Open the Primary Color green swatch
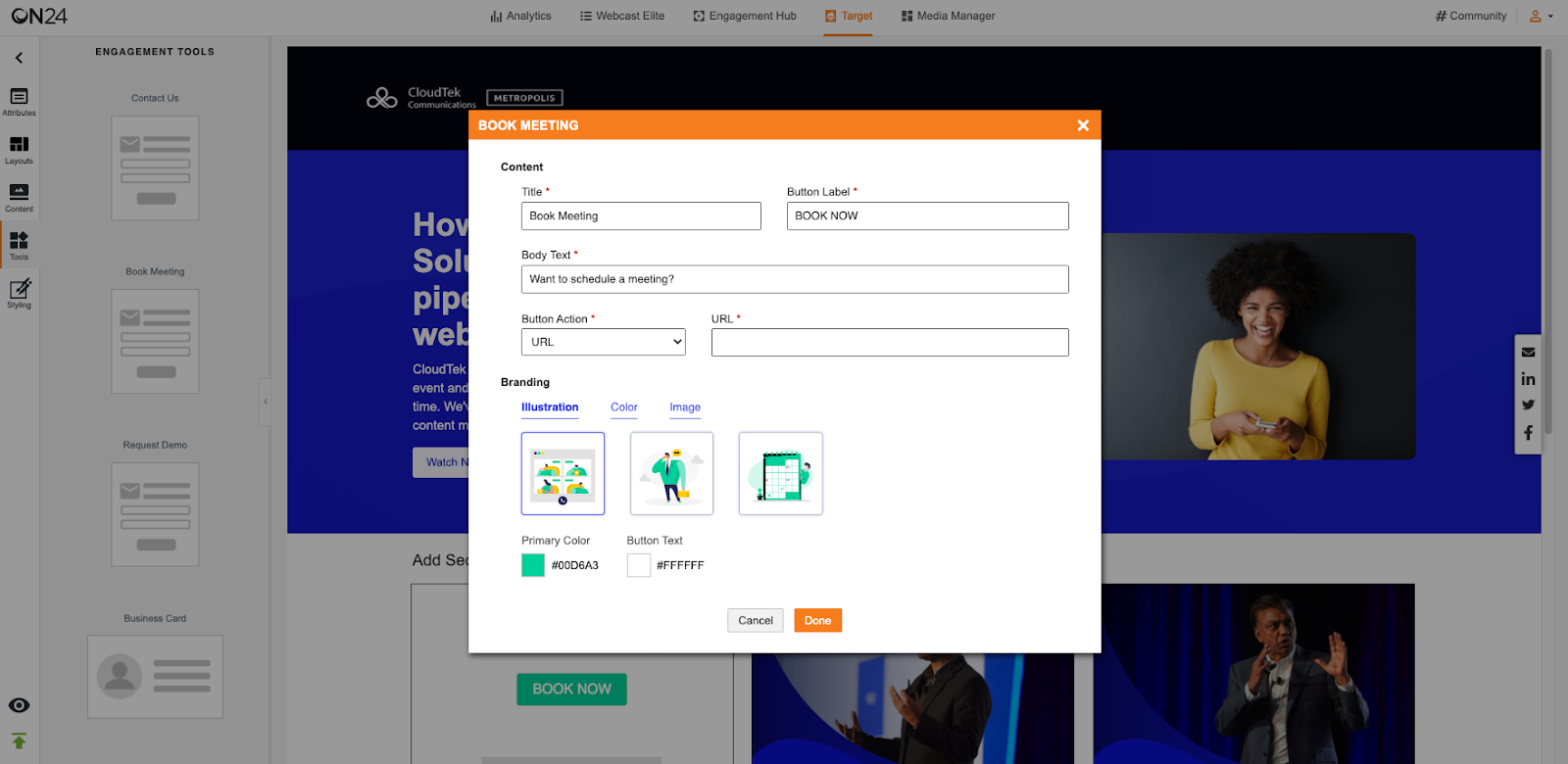The height and width of the screenshot is (764, 1568). [x=533, y=565]
